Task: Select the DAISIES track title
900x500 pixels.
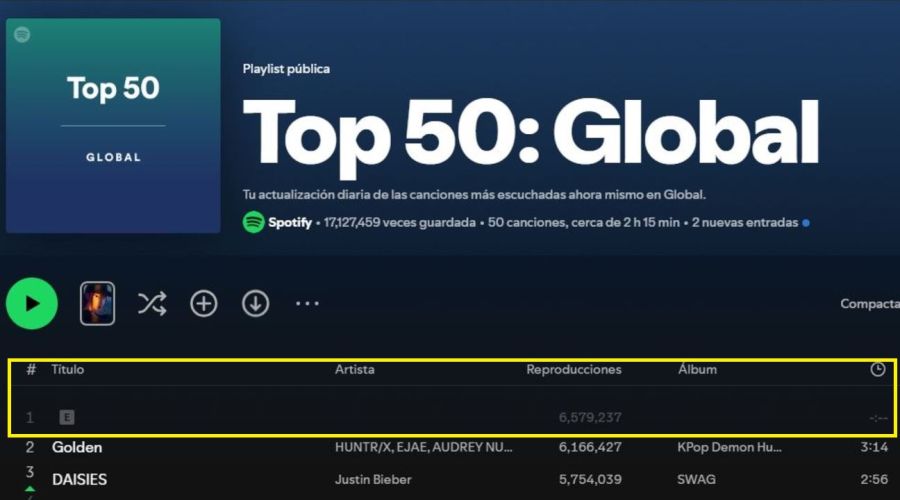Action: (x=79, y=479)
